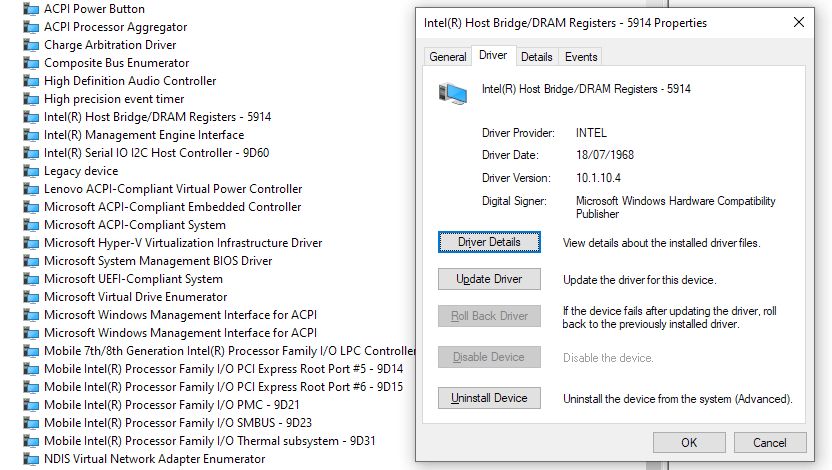Click the Legacy device icon
832x470 pixels.
[32, 171]
